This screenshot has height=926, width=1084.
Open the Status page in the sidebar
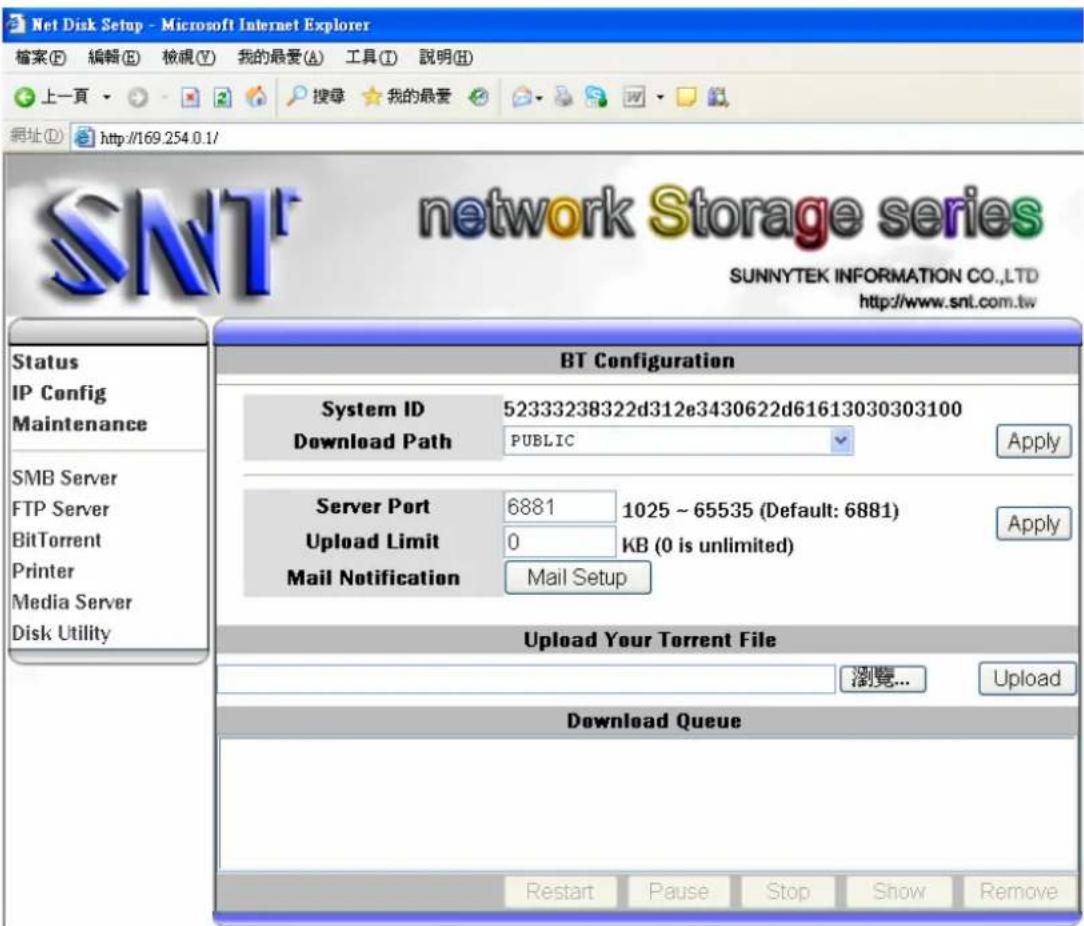tap(45, 362)
